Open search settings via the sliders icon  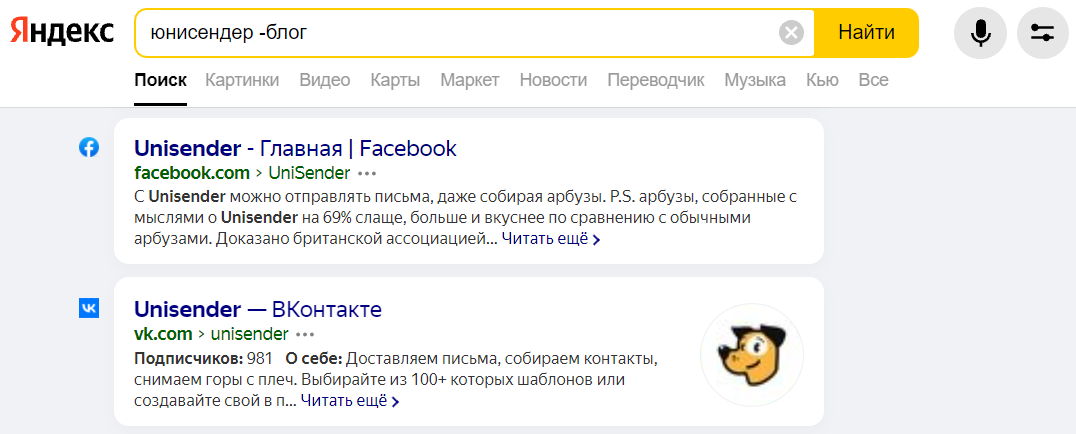coord(1042,32)
